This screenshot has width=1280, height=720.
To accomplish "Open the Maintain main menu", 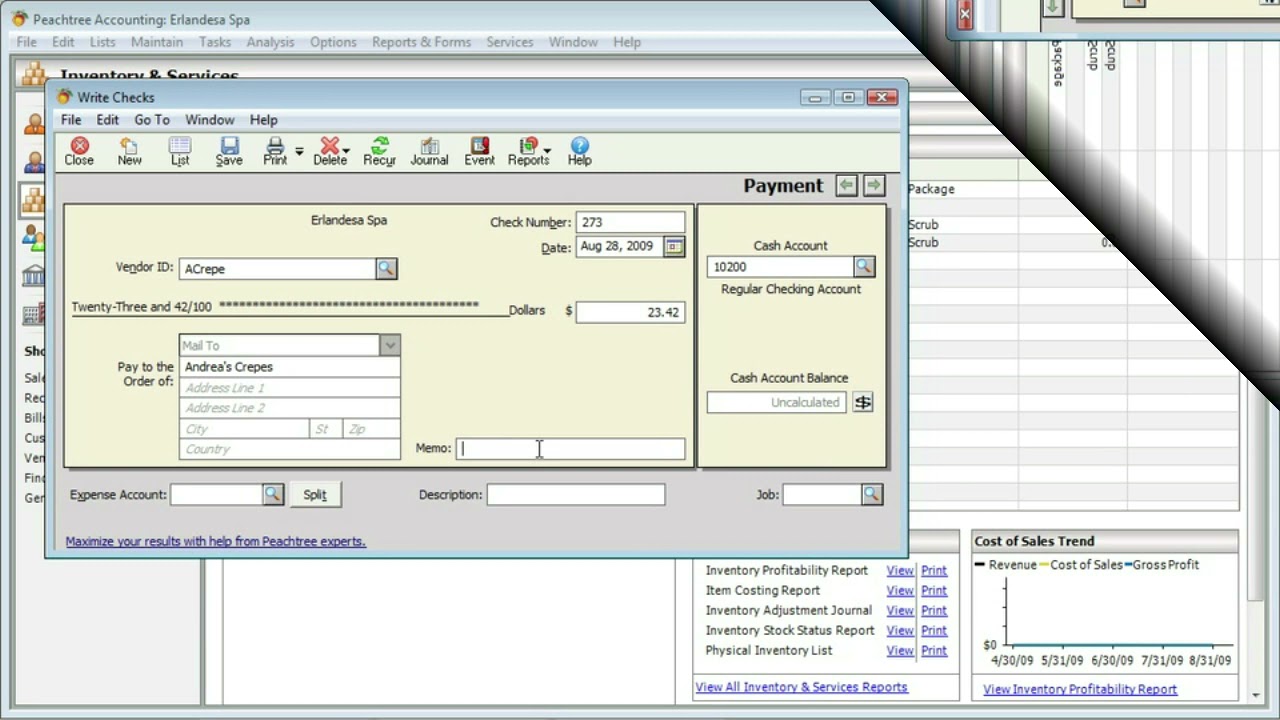I will pos(157,42).
